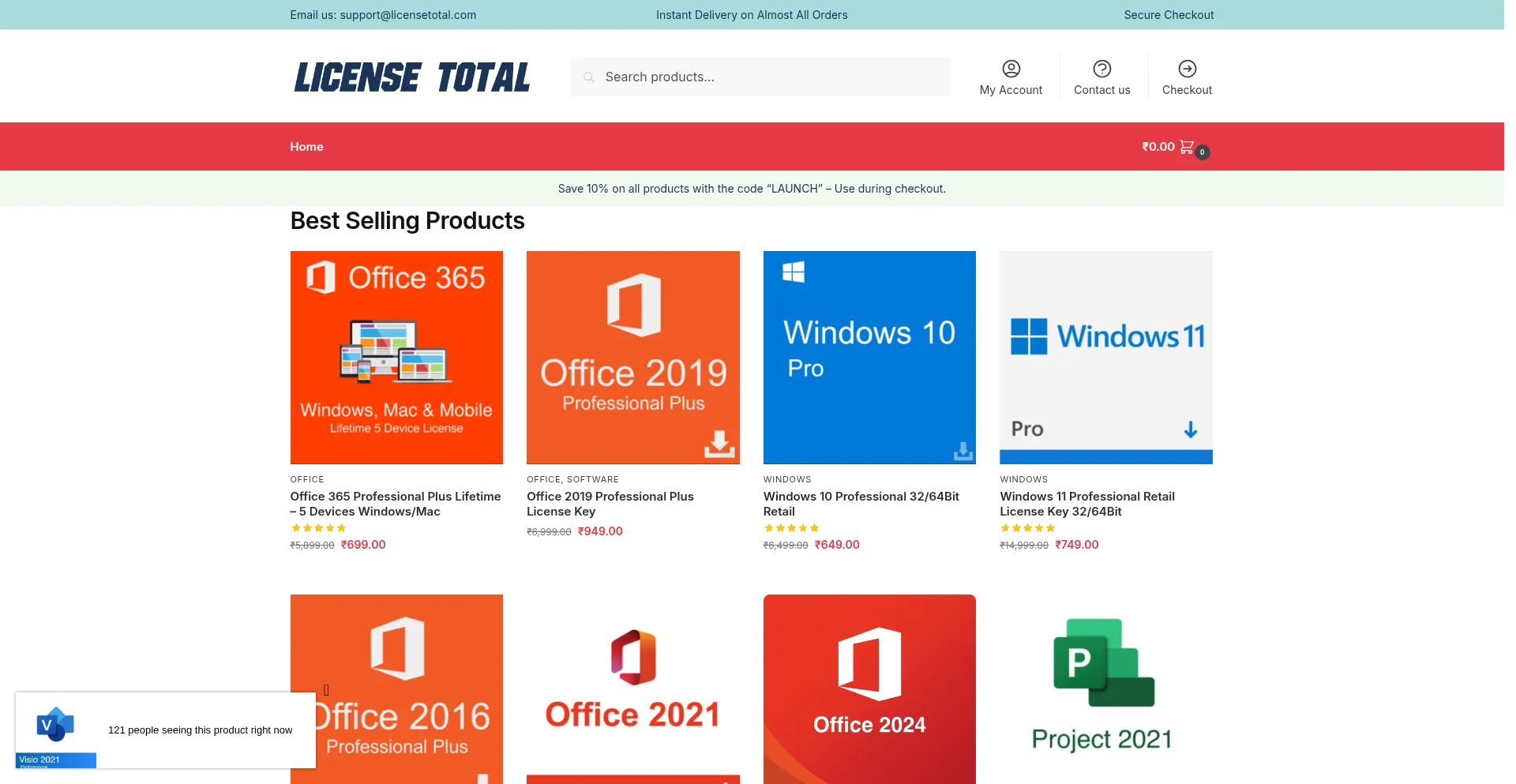Open the Office 2024 product image

[x=869, y=689]
